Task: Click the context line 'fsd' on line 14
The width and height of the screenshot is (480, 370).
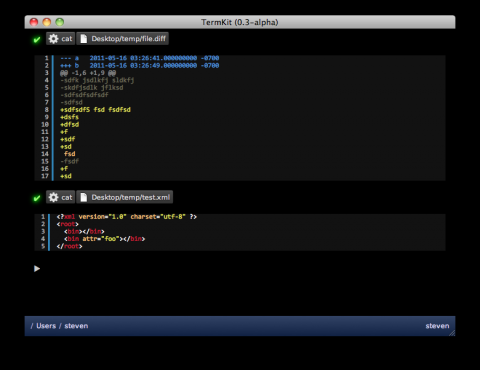Action: click(x=69, y=154)
